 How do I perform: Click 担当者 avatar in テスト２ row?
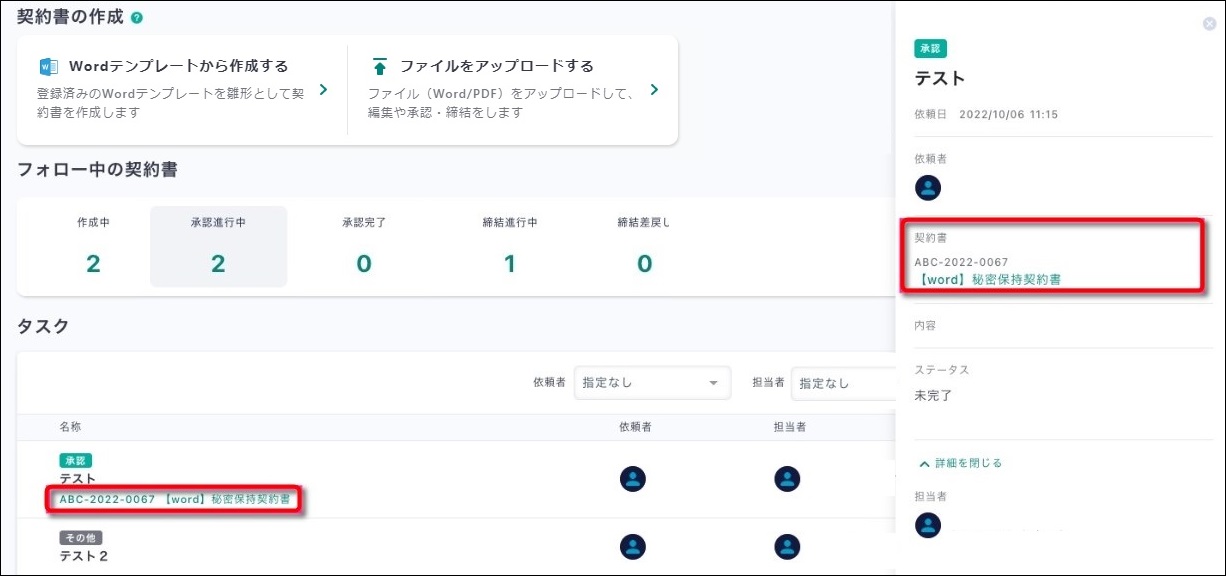787,546
